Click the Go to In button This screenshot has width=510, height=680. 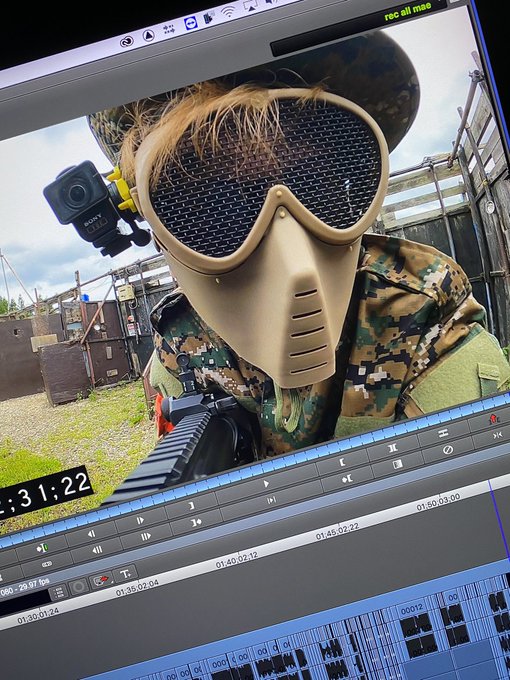pyautogui.click(x=347, y=479)
